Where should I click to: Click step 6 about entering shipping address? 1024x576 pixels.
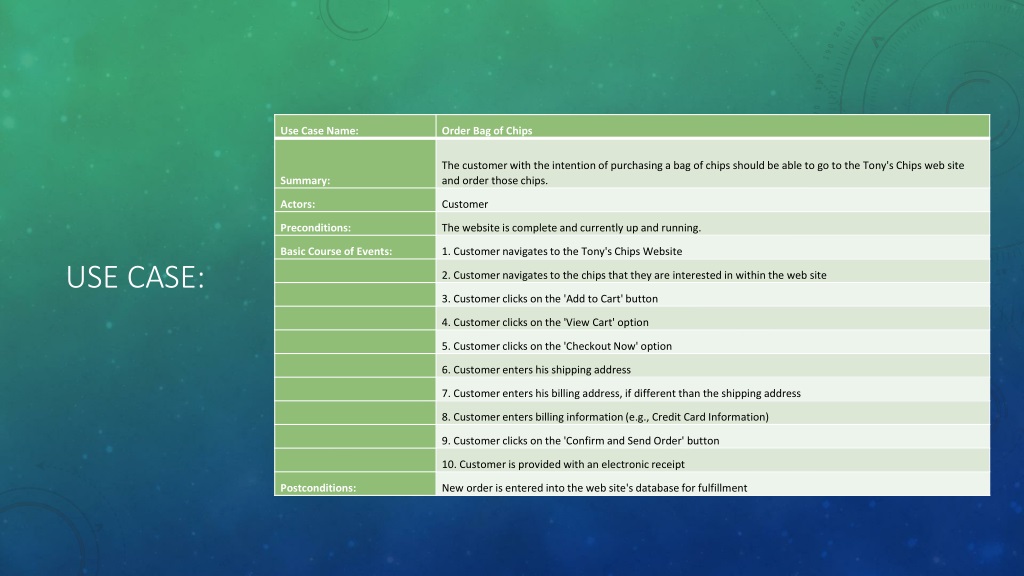pos(536,370)
